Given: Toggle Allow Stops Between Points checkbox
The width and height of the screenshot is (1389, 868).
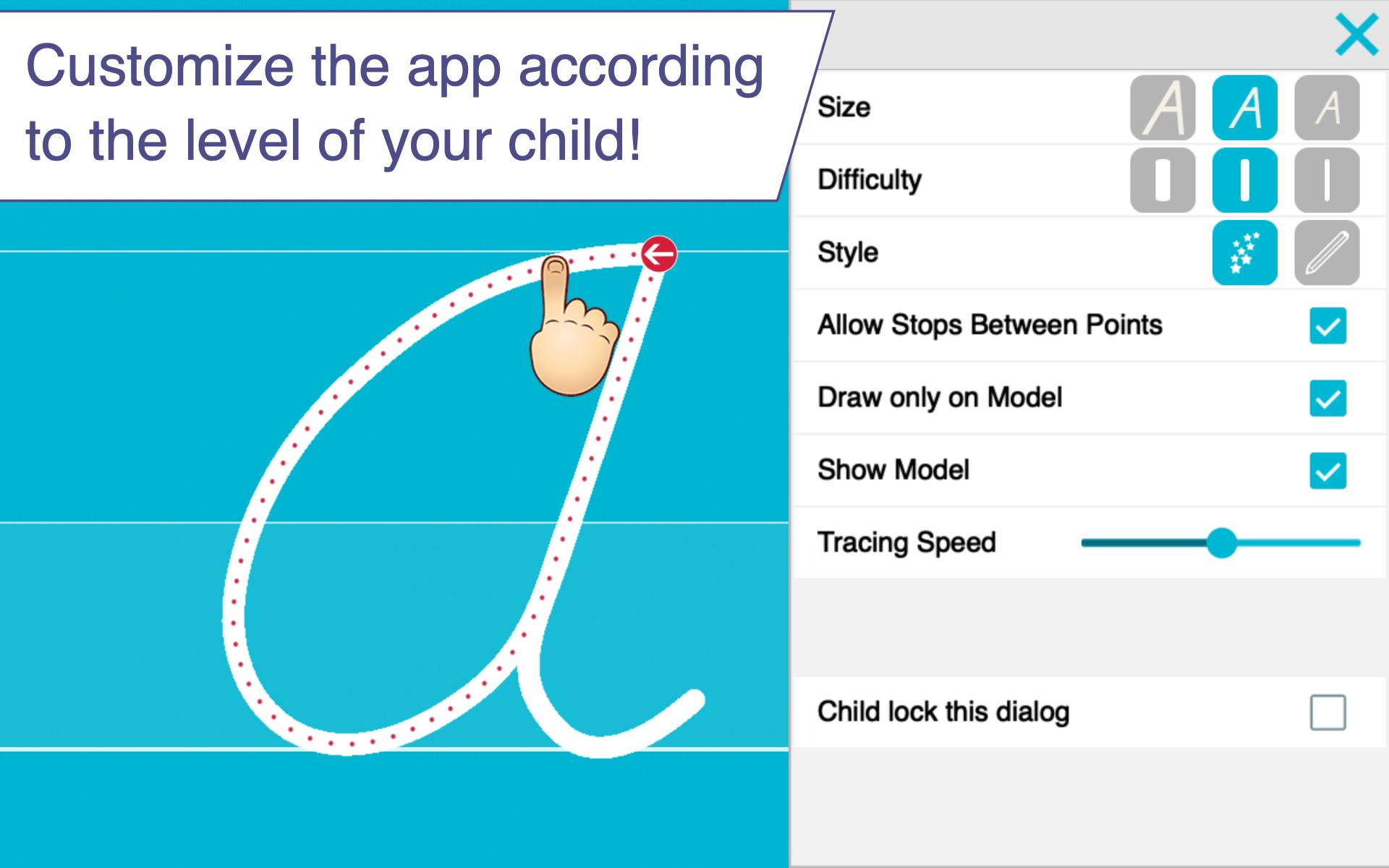Looking at the screenshot, I should [1330, 325].
